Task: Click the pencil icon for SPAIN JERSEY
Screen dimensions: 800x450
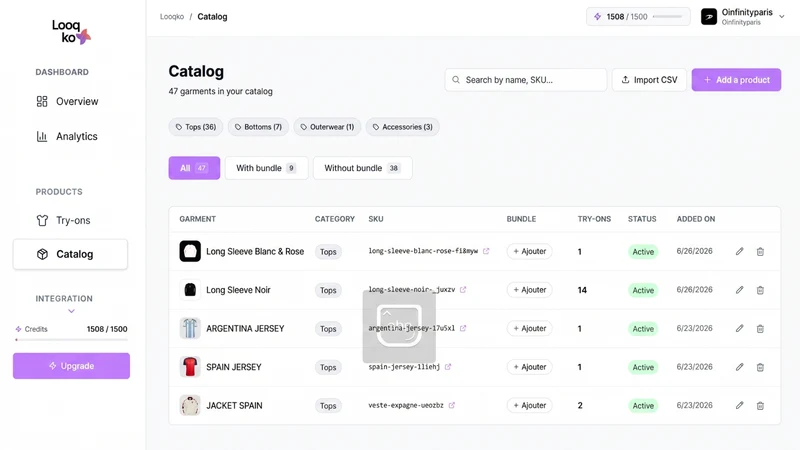Action: [739, 367]
